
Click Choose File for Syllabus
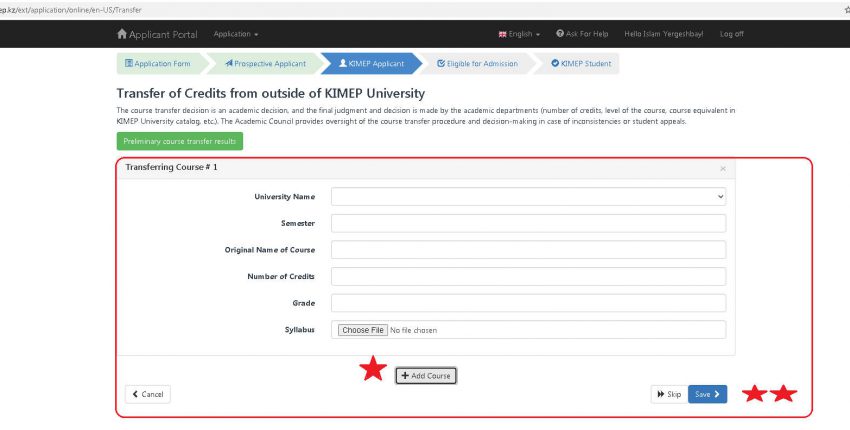(363, 330)
